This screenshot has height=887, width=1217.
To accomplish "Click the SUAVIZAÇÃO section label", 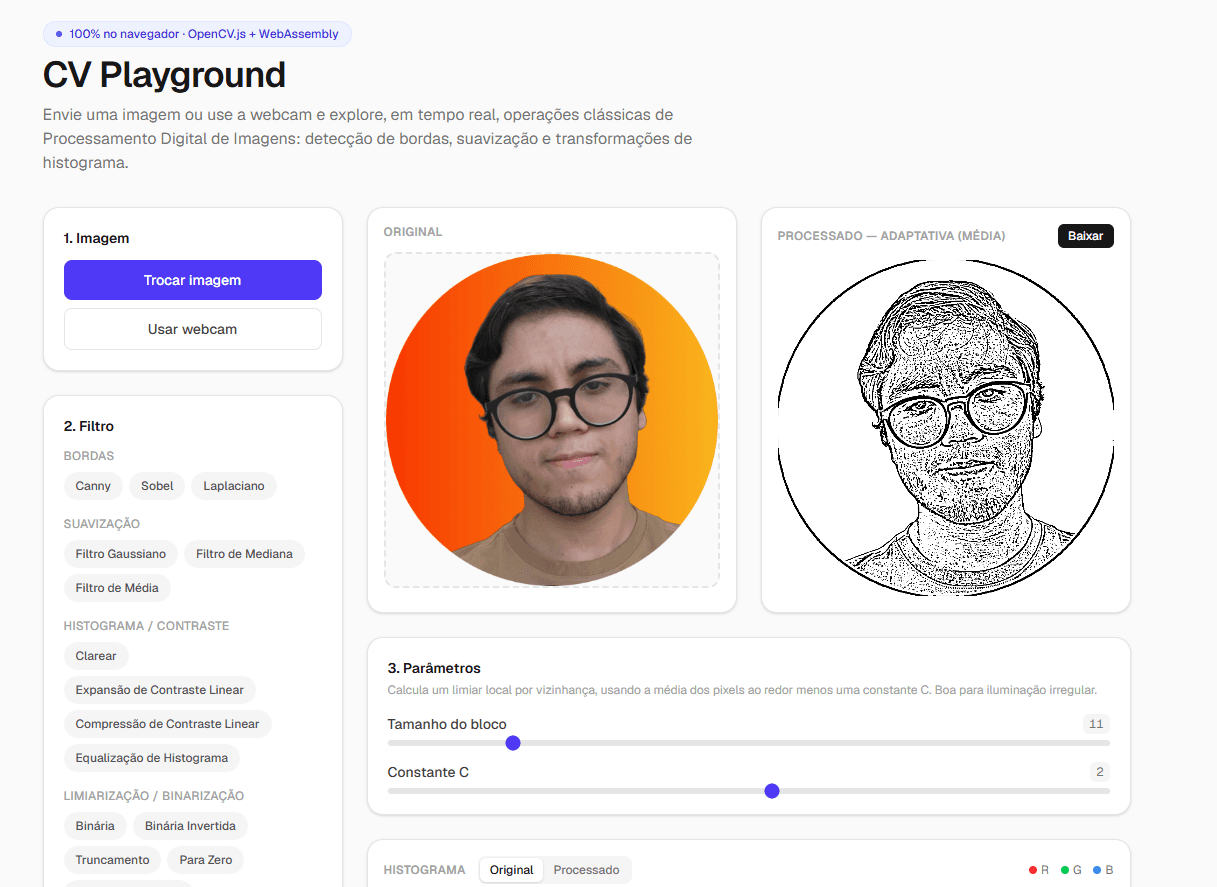I will coord(102,524).
